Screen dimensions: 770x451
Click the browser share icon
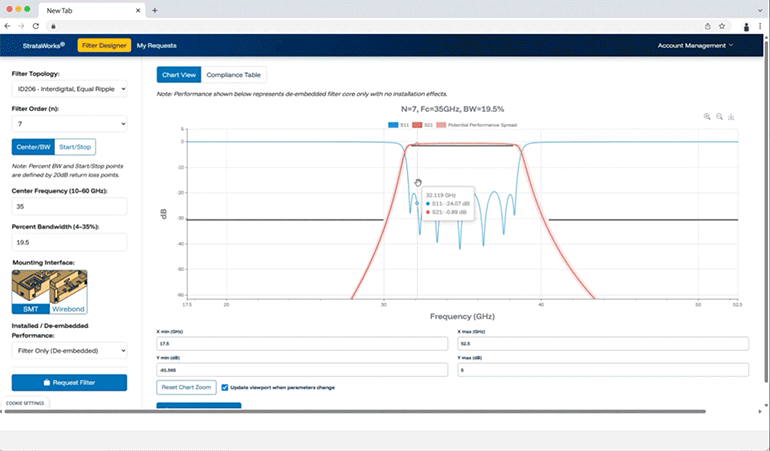(708, 26)
